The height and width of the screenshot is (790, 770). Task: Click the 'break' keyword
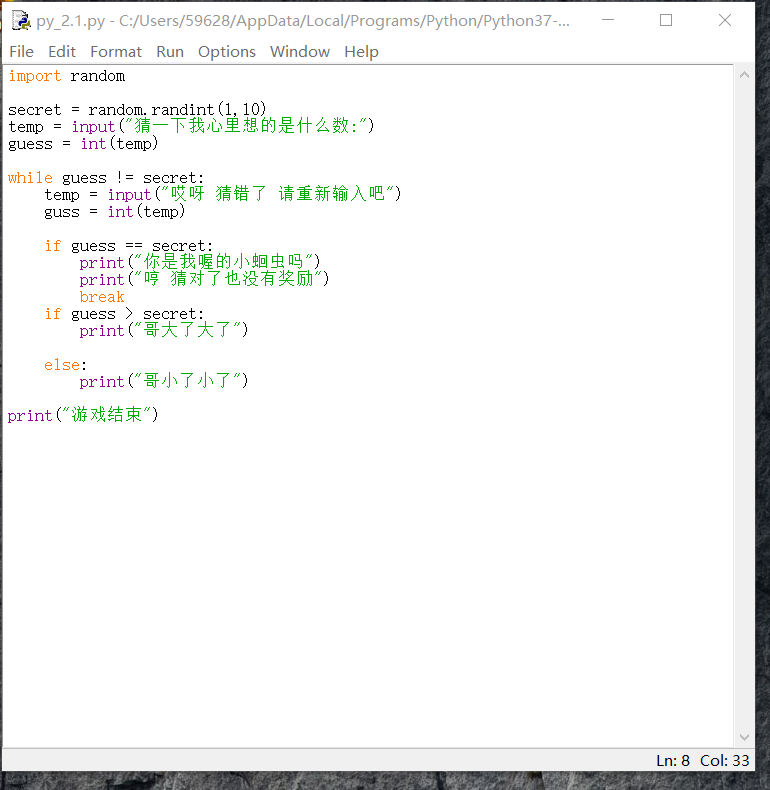pos(102,297)
